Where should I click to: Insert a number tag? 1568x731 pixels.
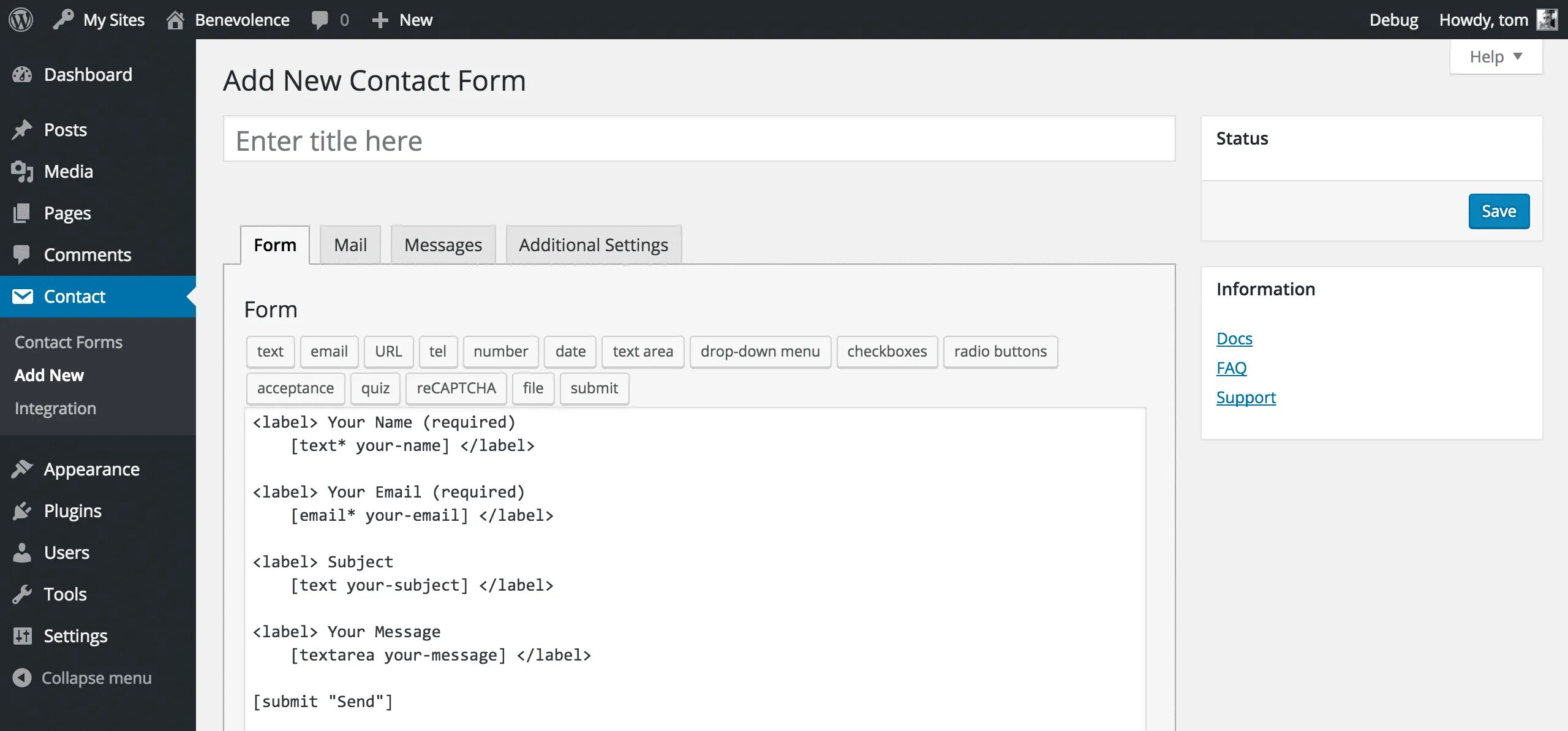click(x=500, y=352)
